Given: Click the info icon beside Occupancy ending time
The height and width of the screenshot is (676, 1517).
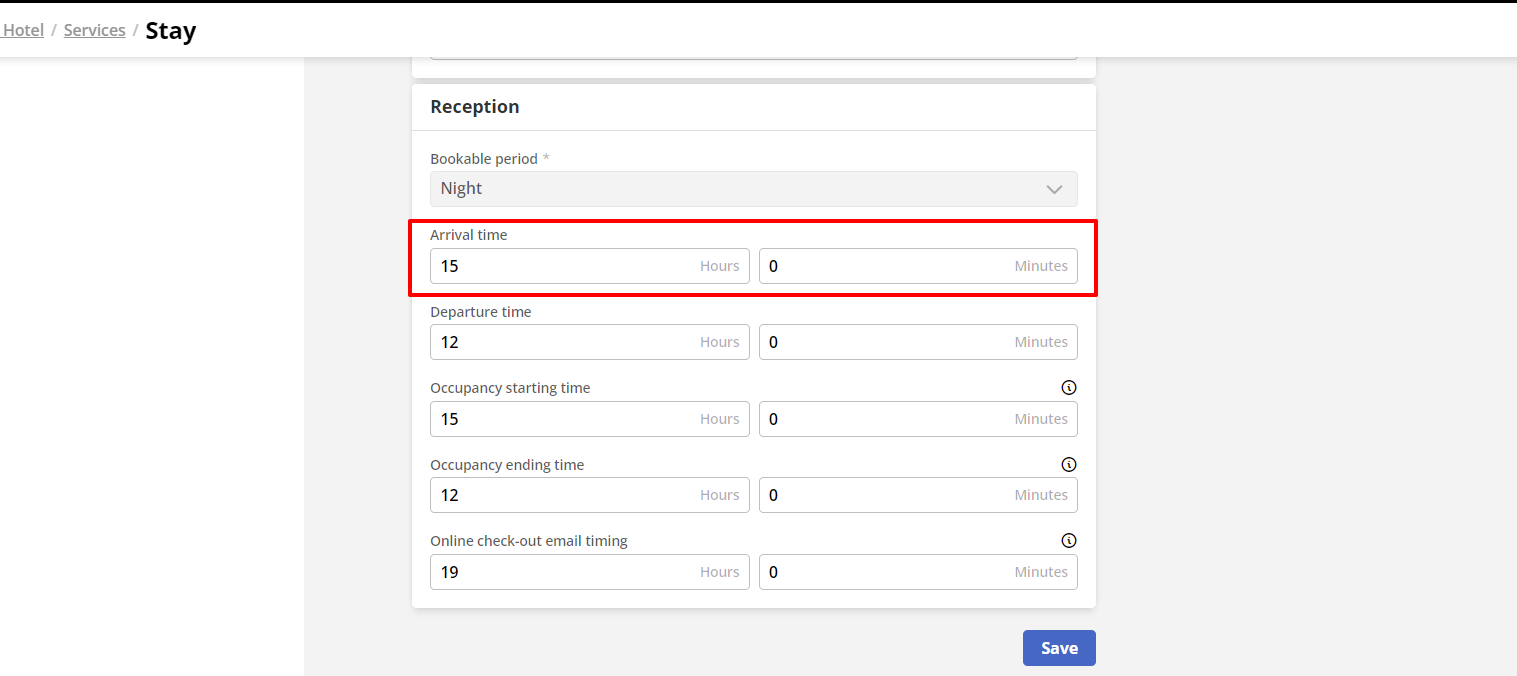Looking at the screenshot, I should tap(1068, 464).
